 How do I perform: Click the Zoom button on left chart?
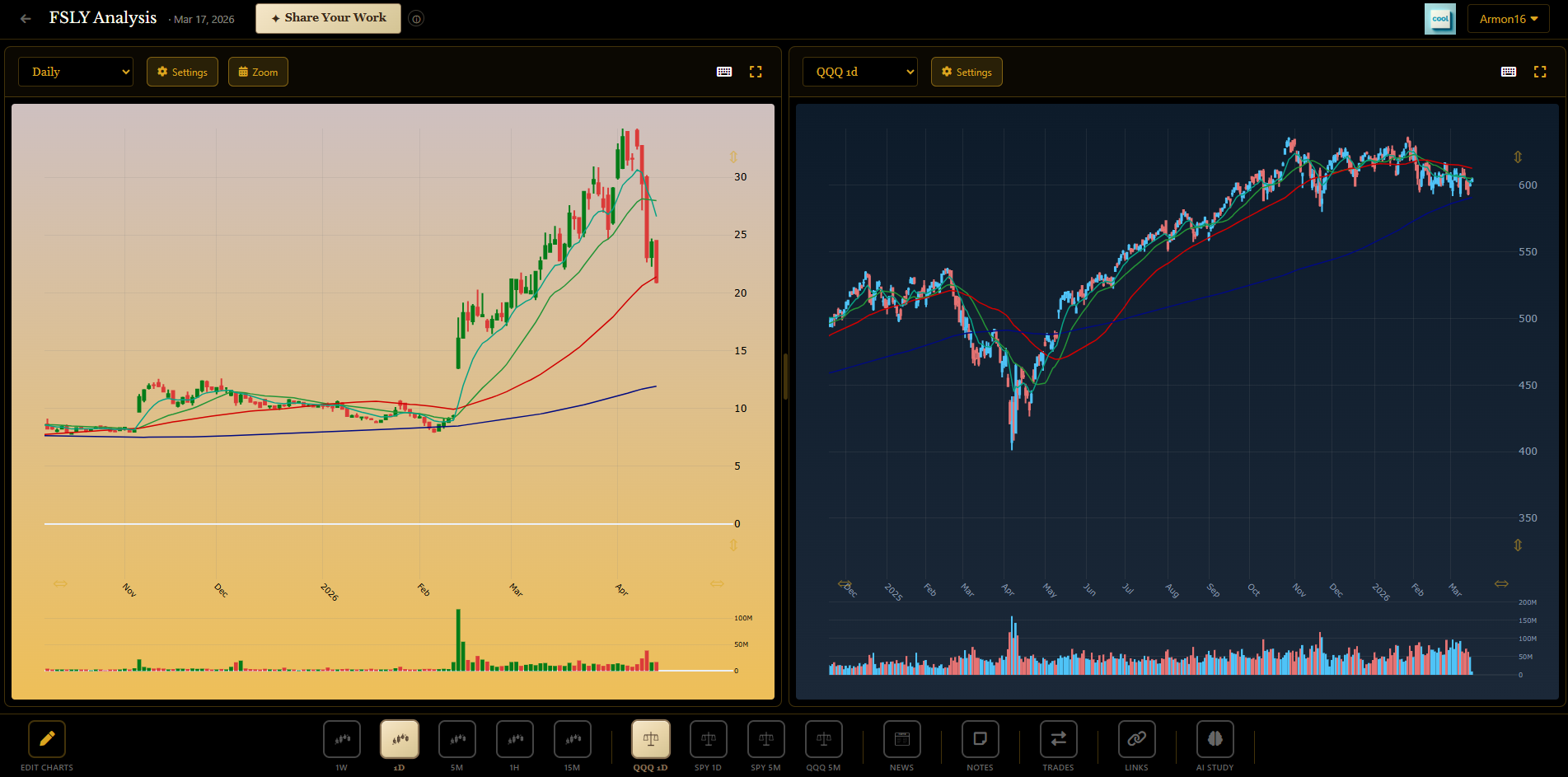click(x=258, y=72)
